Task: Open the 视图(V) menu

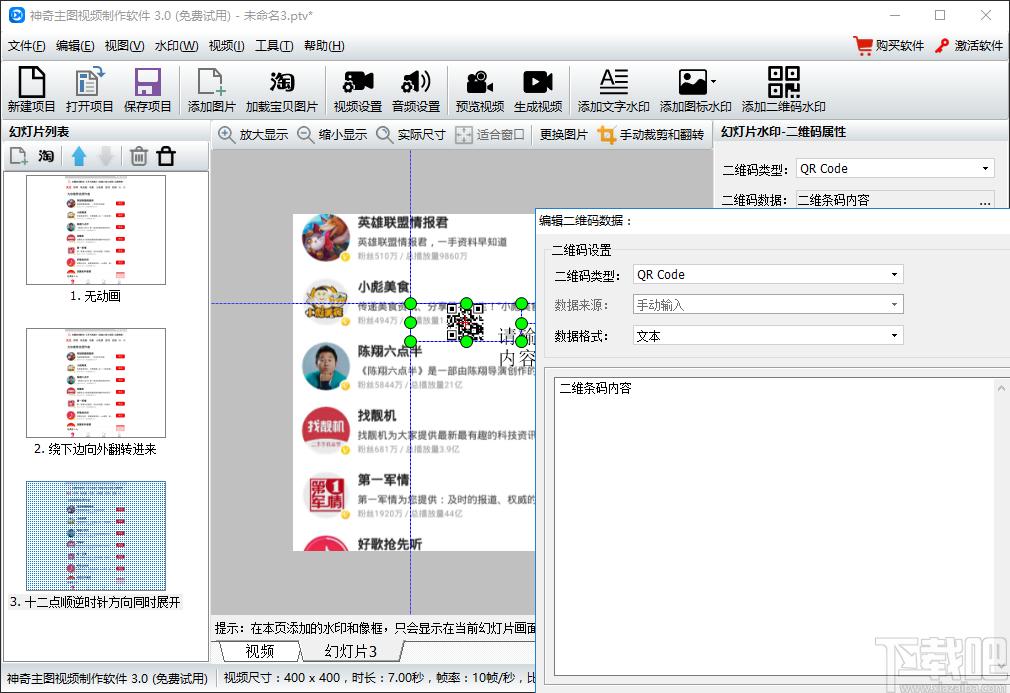Action: 124,46
